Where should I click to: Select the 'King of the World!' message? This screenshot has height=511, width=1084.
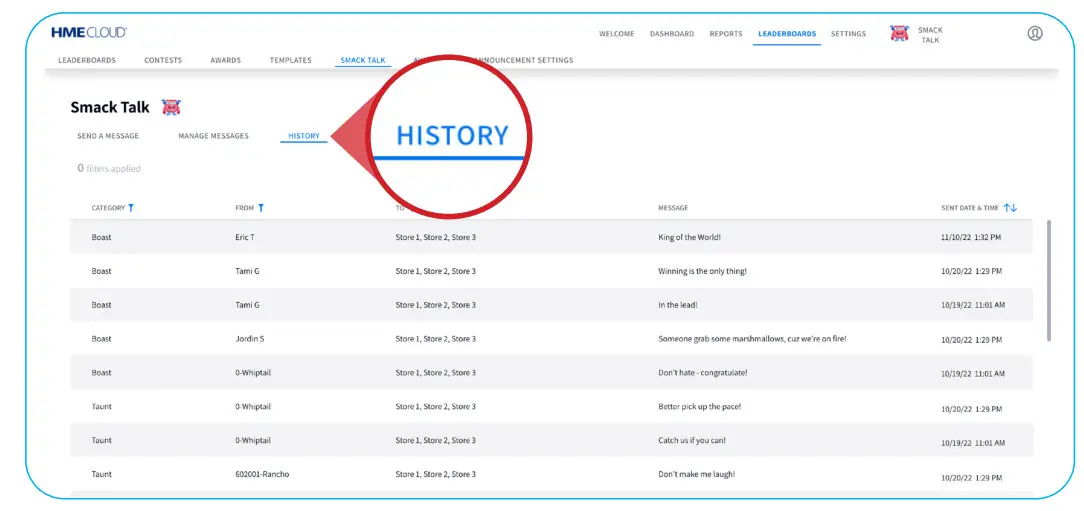pyautogui.click(x=689, y=237)
